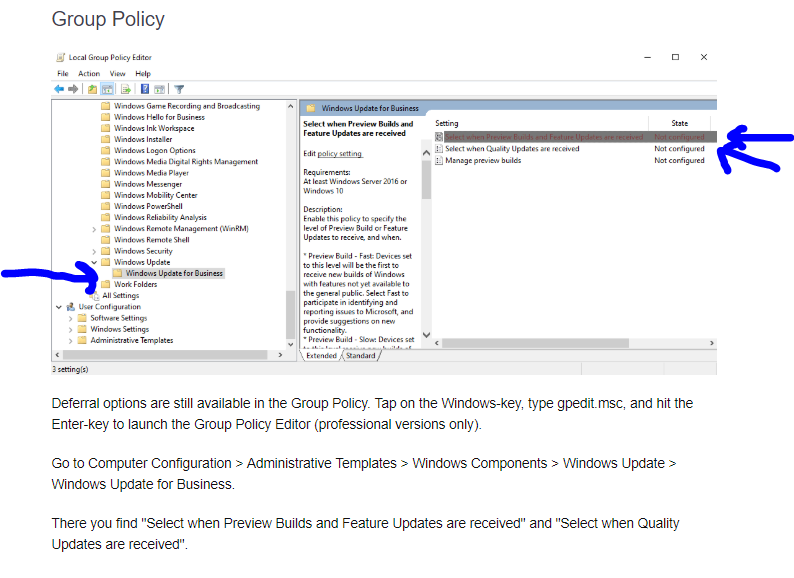Click the Back arrow toolbar icon

click(59, 89)
